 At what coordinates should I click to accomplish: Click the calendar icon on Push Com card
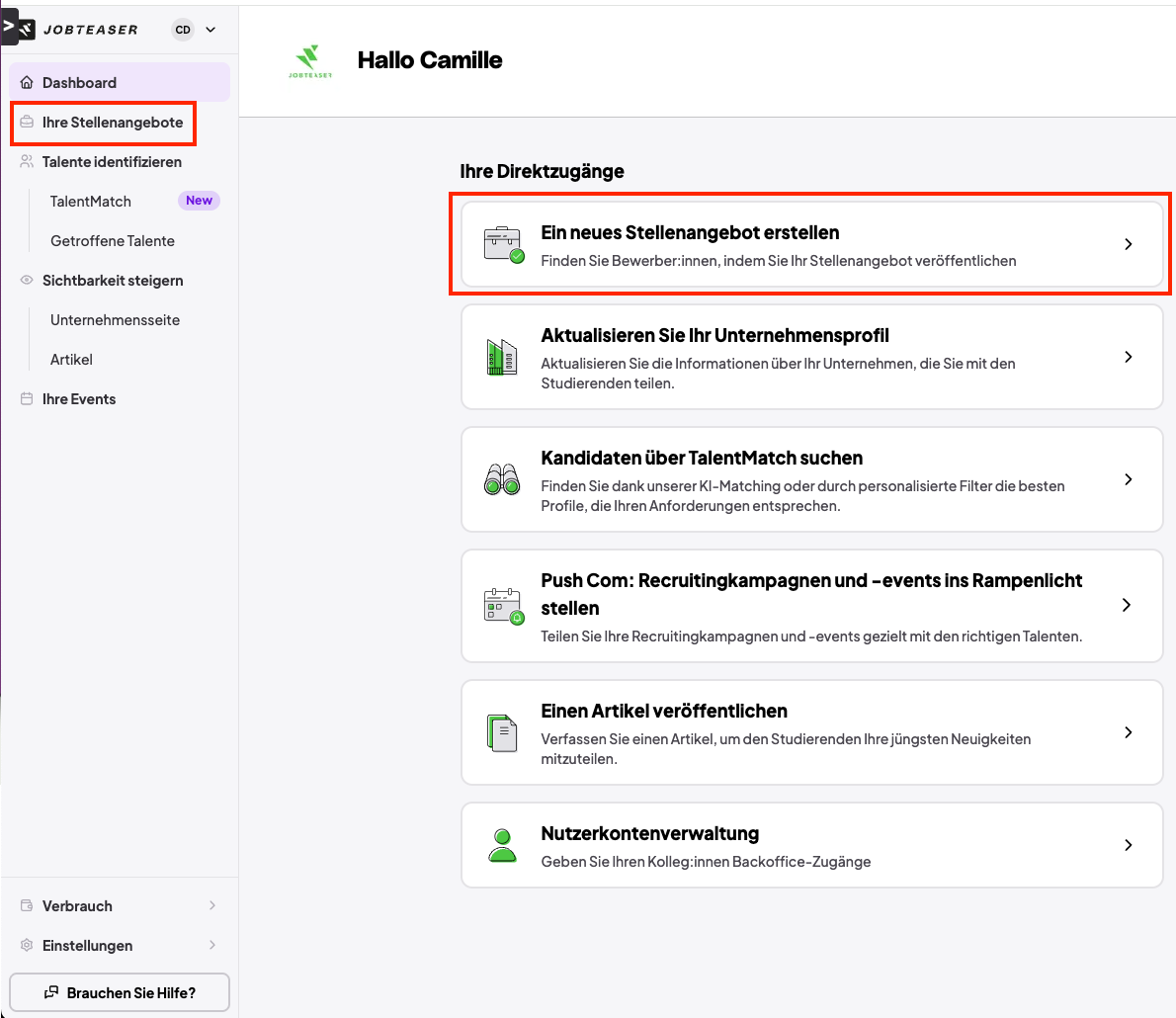[503, 605]
